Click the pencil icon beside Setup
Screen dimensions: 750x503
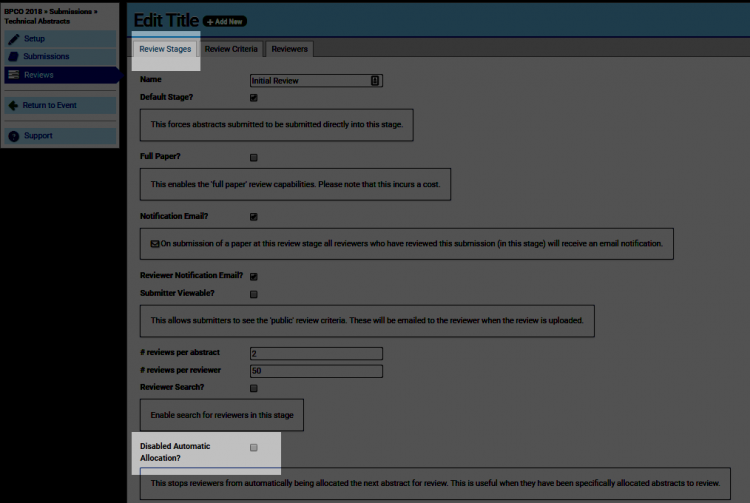14,39
